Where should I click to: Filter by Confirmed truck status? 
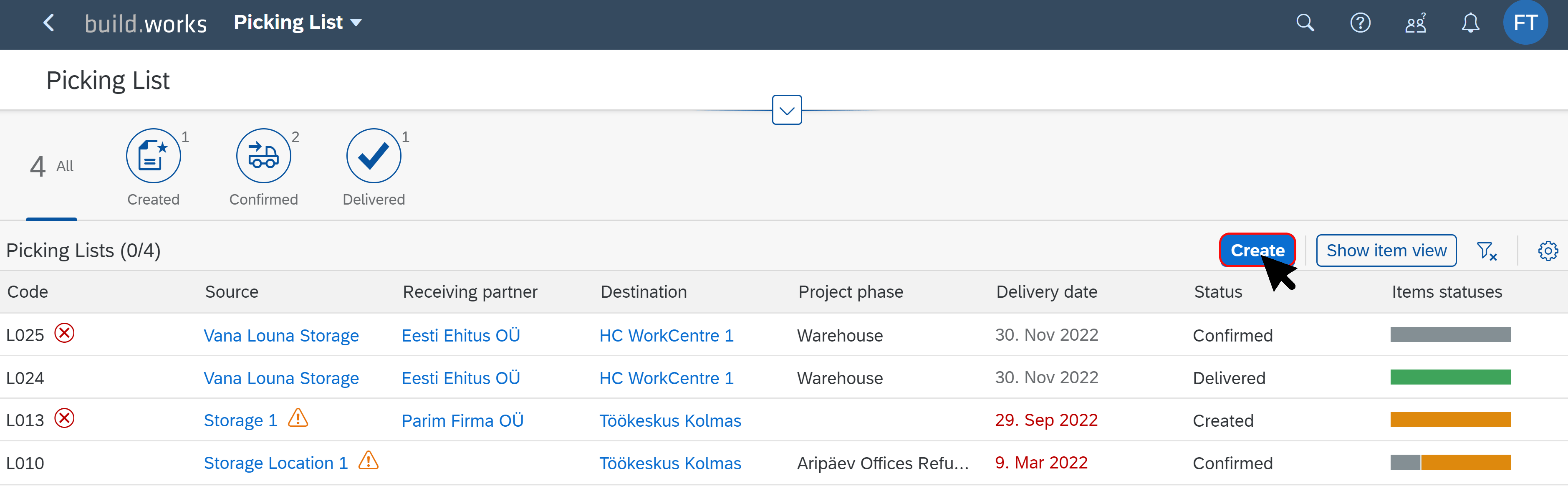[x=264, y=156]
